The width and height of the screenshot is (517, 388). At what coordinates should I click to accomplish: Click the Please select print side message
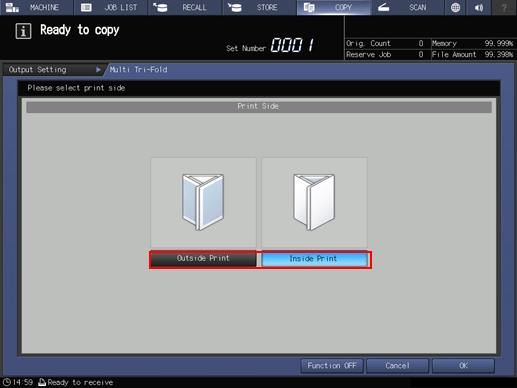pyautogui.click(x=76, y=88)
